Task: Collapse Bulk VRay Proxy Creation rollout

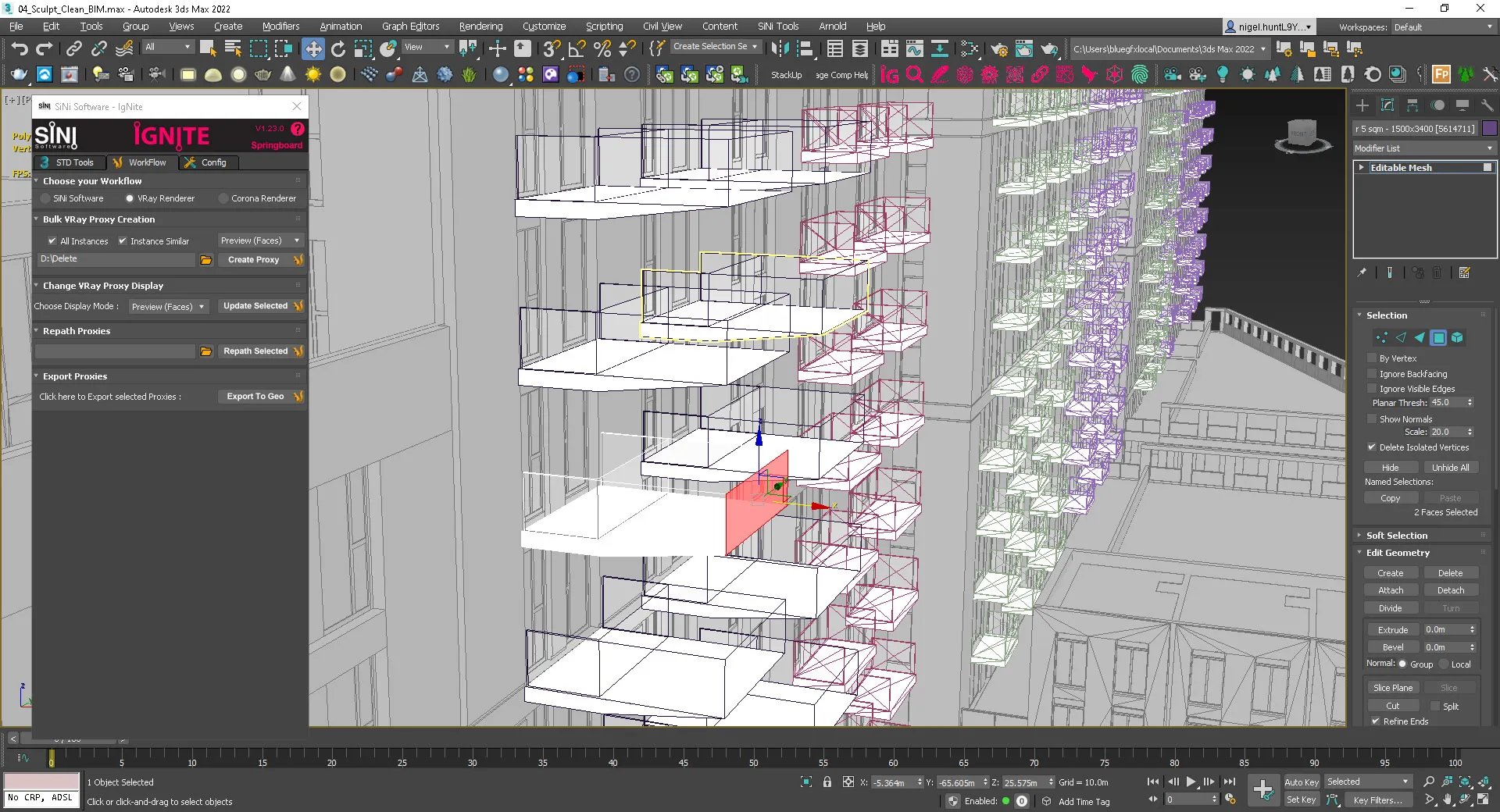Action: tap(98, 220)
